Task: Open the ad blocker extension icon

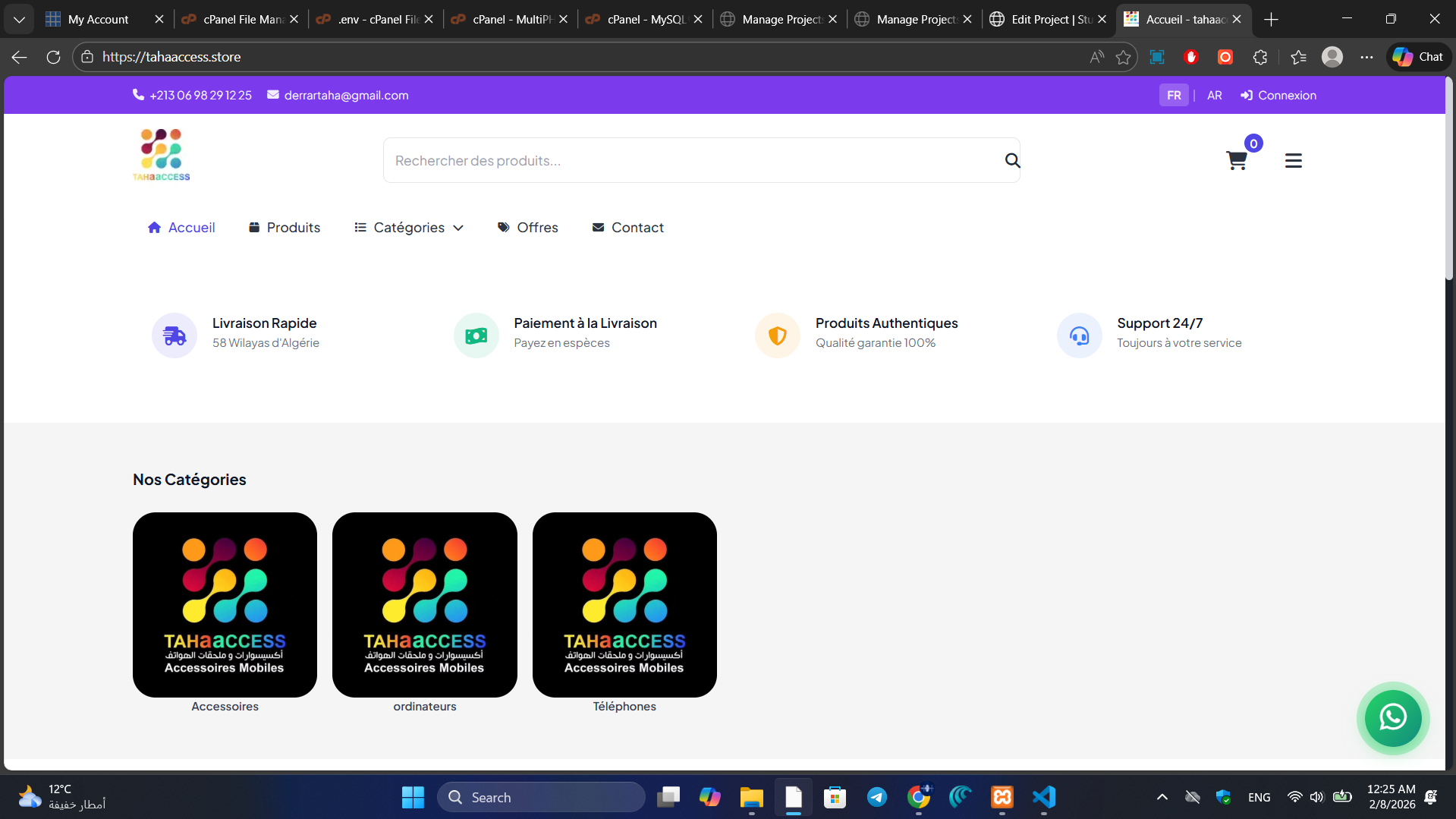Action: pos(1190,57)
